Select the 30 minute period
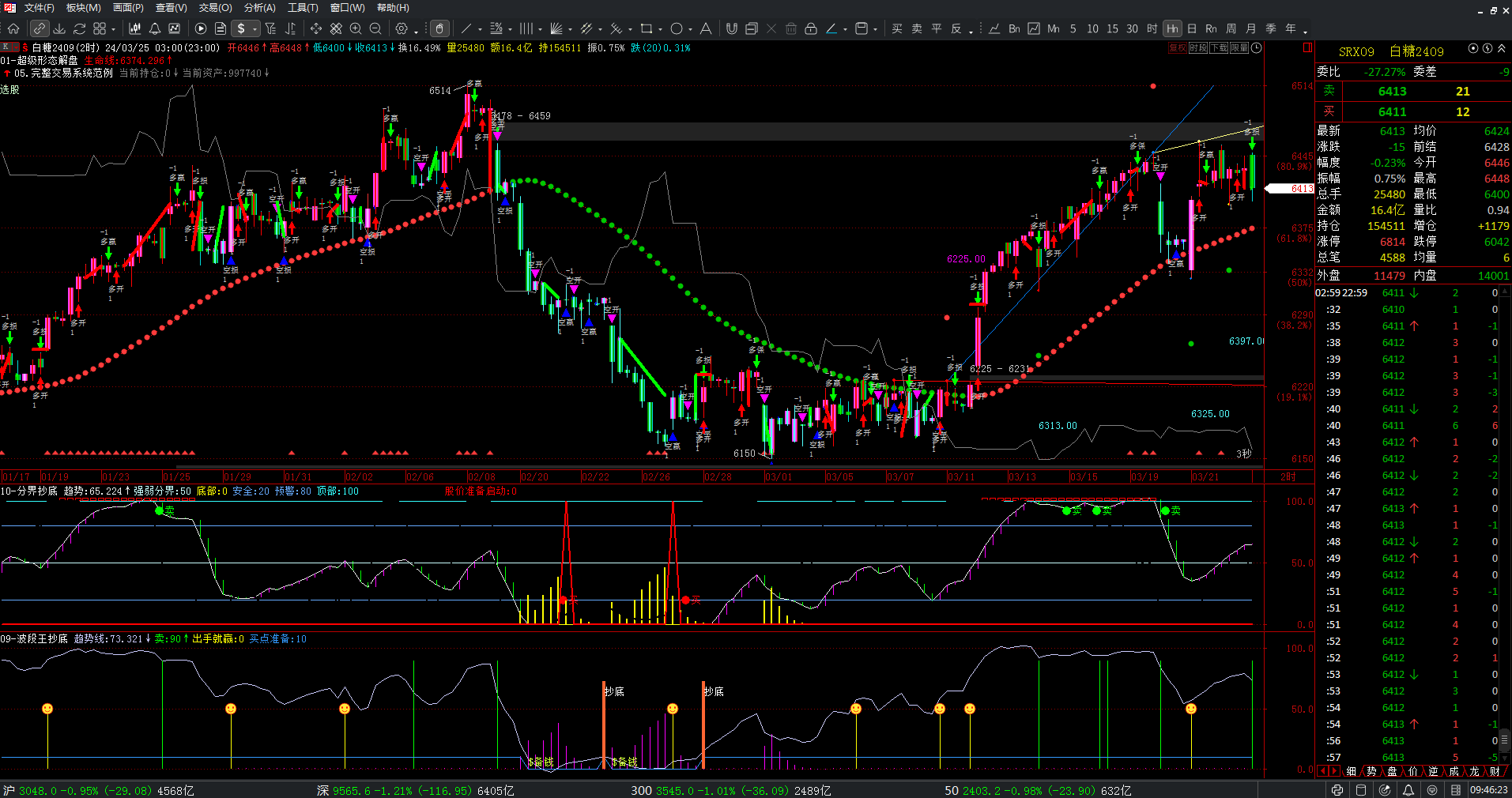 click(x=1132, y=28)
